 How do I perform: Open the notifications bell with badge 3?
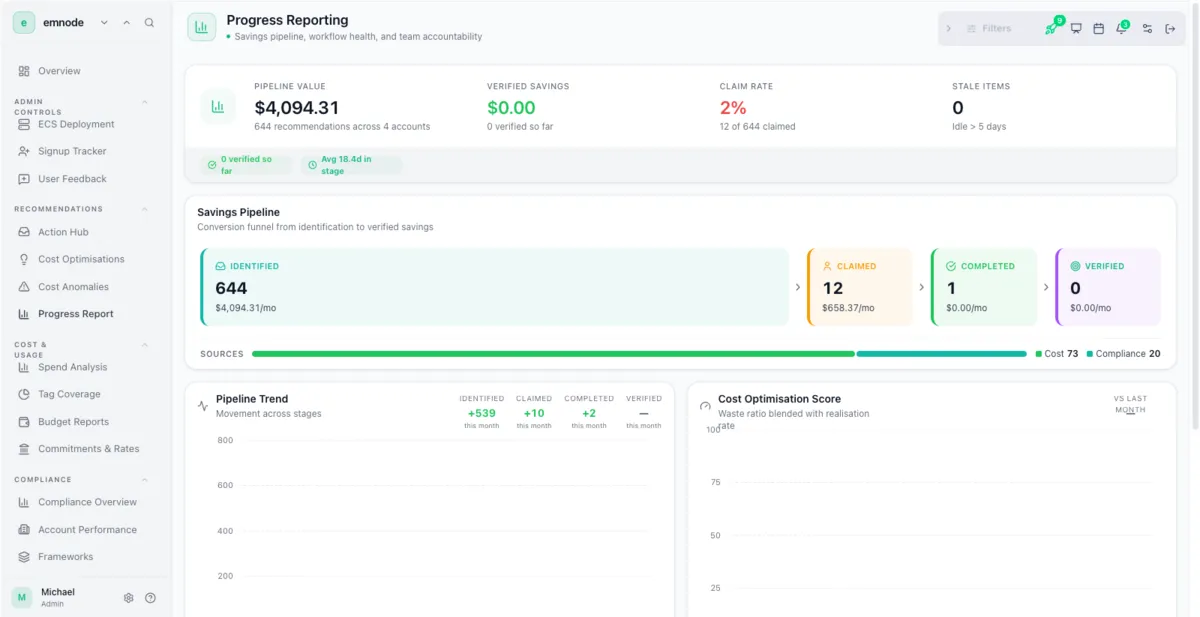coord(1121,28)
